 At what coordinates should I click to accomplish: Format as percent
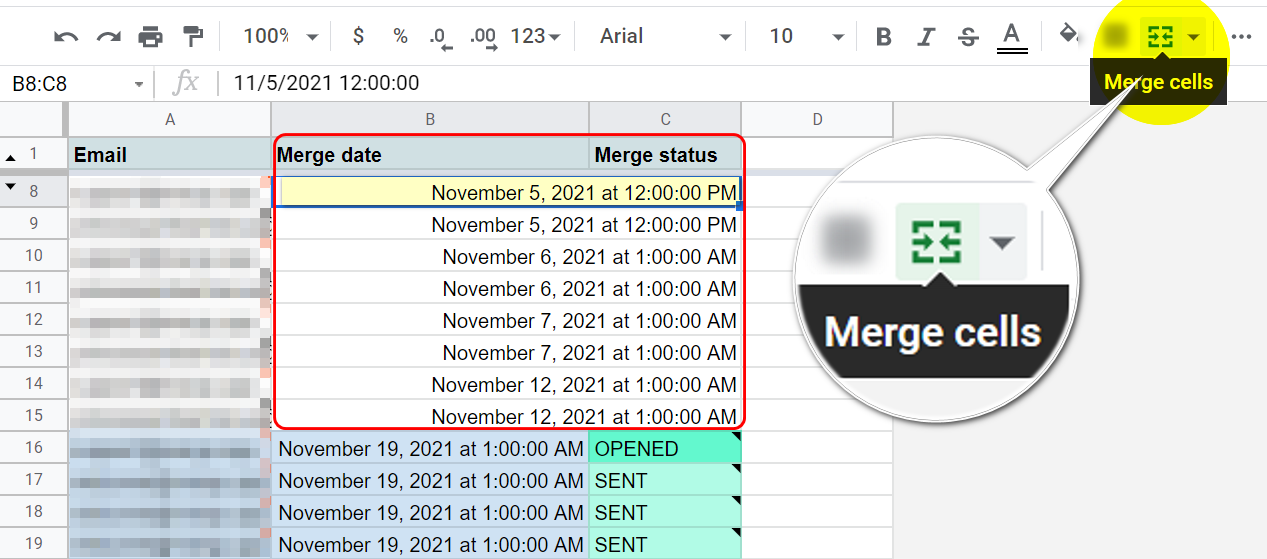pos(400,37)
